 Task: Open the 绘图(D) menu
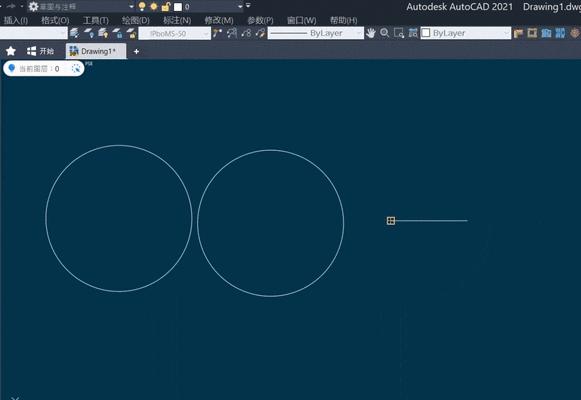coord(136,20)
